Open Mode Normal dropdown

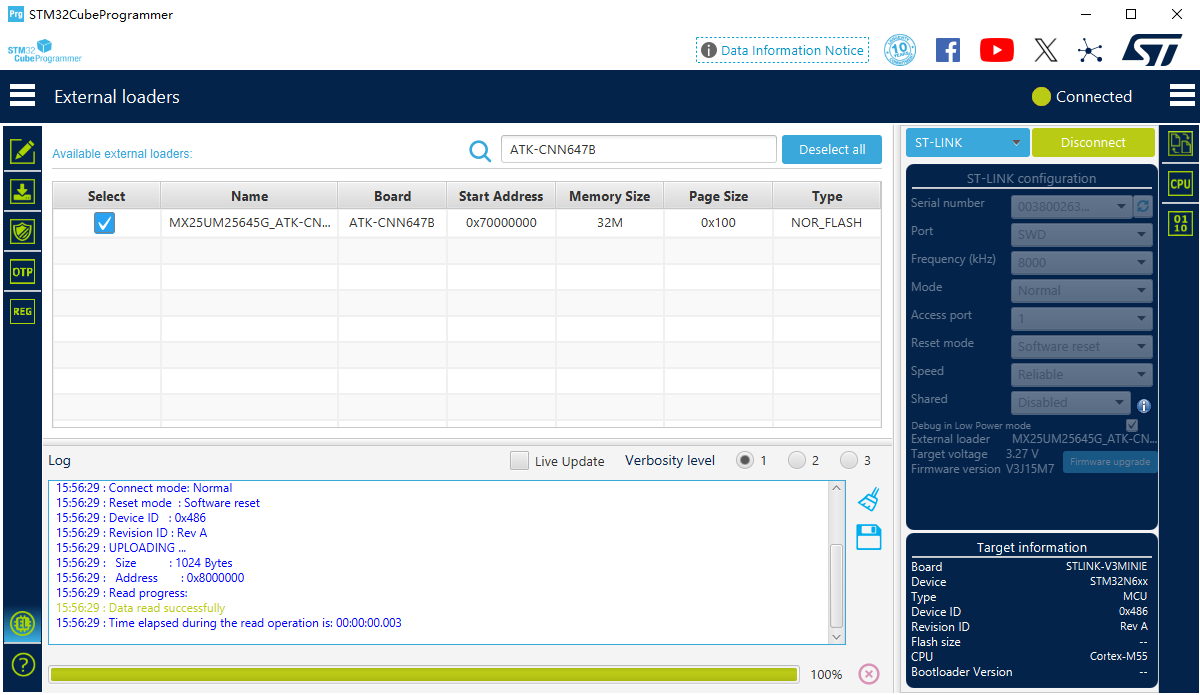point(1081,291)
